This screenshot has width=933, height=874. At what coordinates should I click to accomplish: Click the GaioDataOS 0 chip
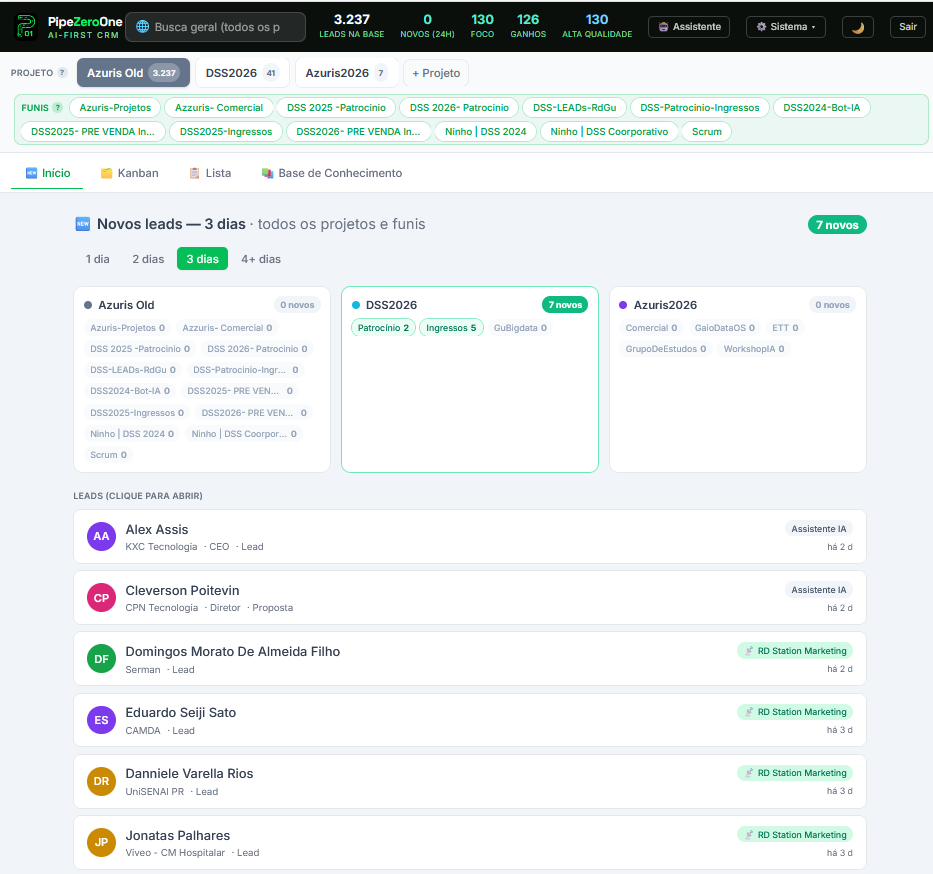coord(725,328)
